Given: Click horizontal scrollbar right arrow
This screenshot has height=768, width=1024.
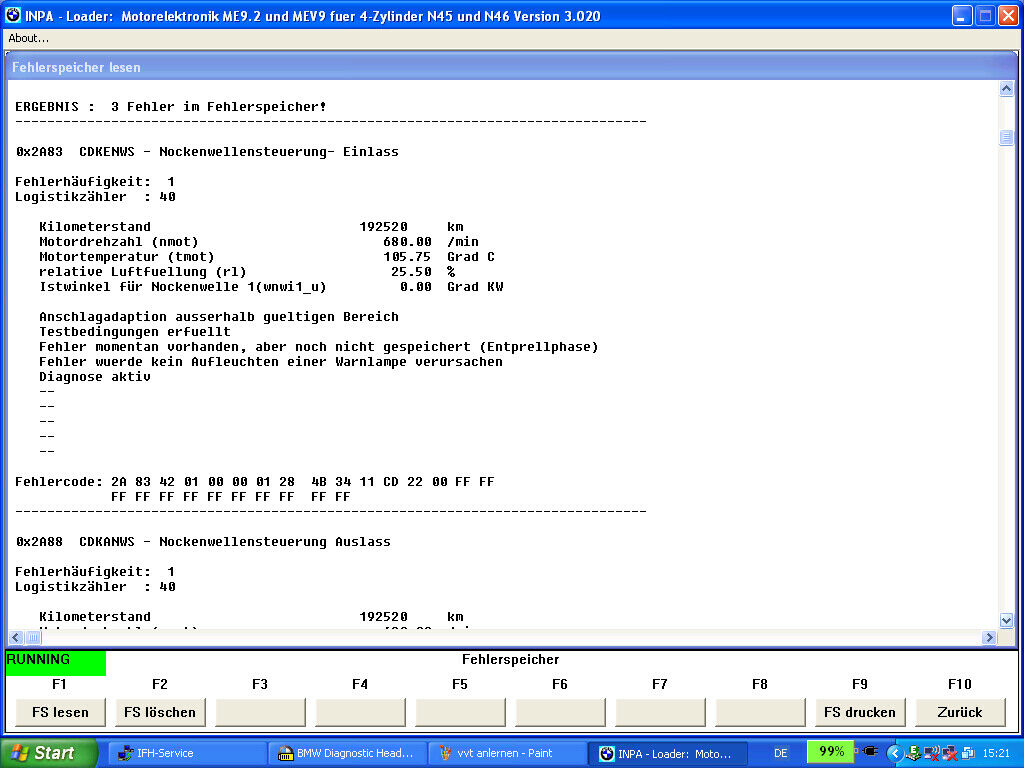Looking at the screenshot, I should (x=990, y=638).
